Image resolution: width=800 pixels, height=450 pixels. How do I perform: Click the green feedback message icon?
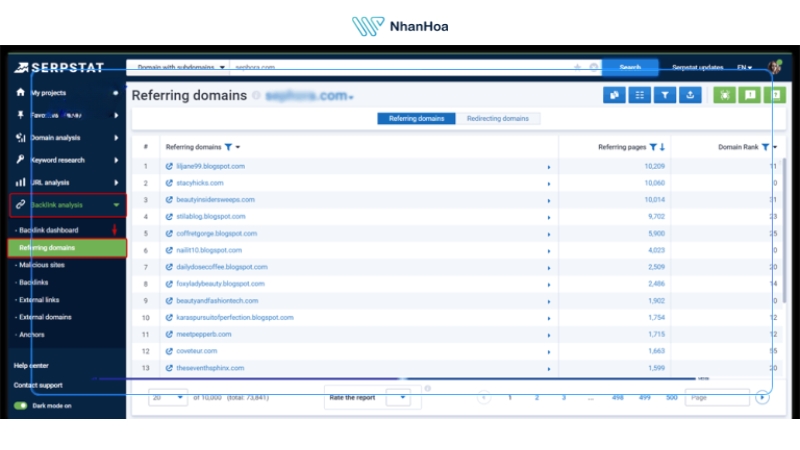tap(750, 95)
